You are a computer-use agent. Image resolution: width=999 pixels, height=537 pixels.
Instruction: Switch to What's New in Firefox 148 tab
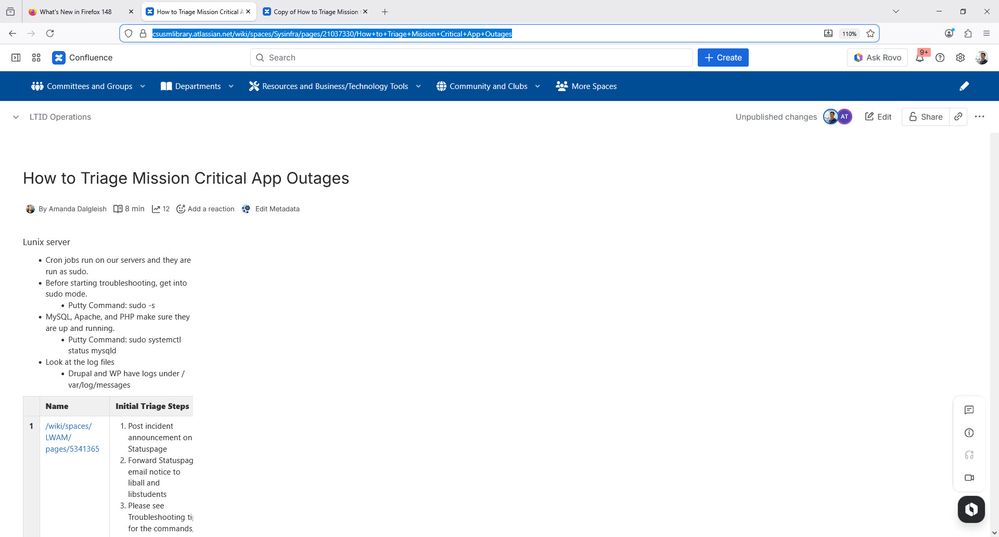point(75,11)
